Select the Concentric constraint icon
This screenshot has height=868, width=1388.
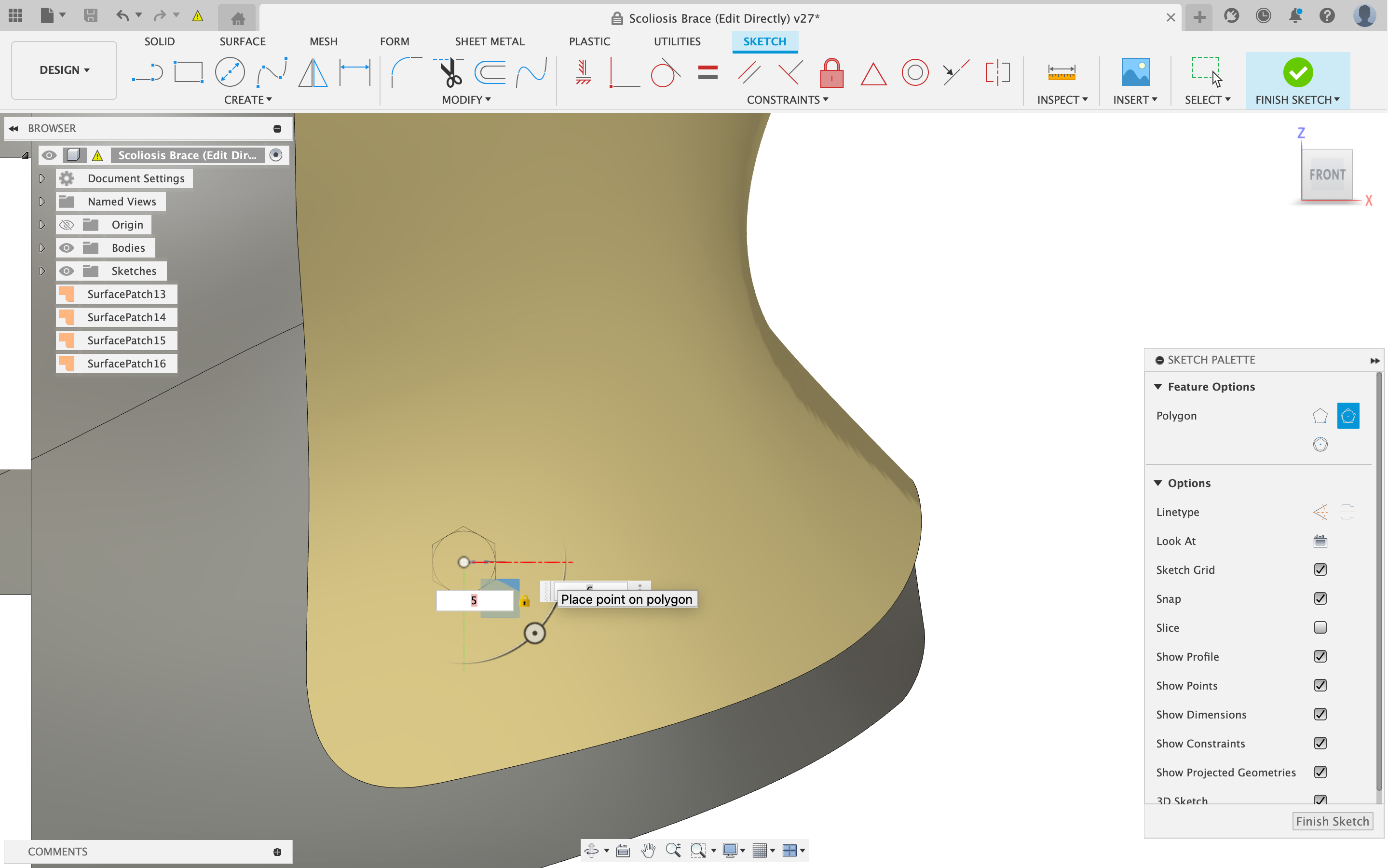[914, 73]
